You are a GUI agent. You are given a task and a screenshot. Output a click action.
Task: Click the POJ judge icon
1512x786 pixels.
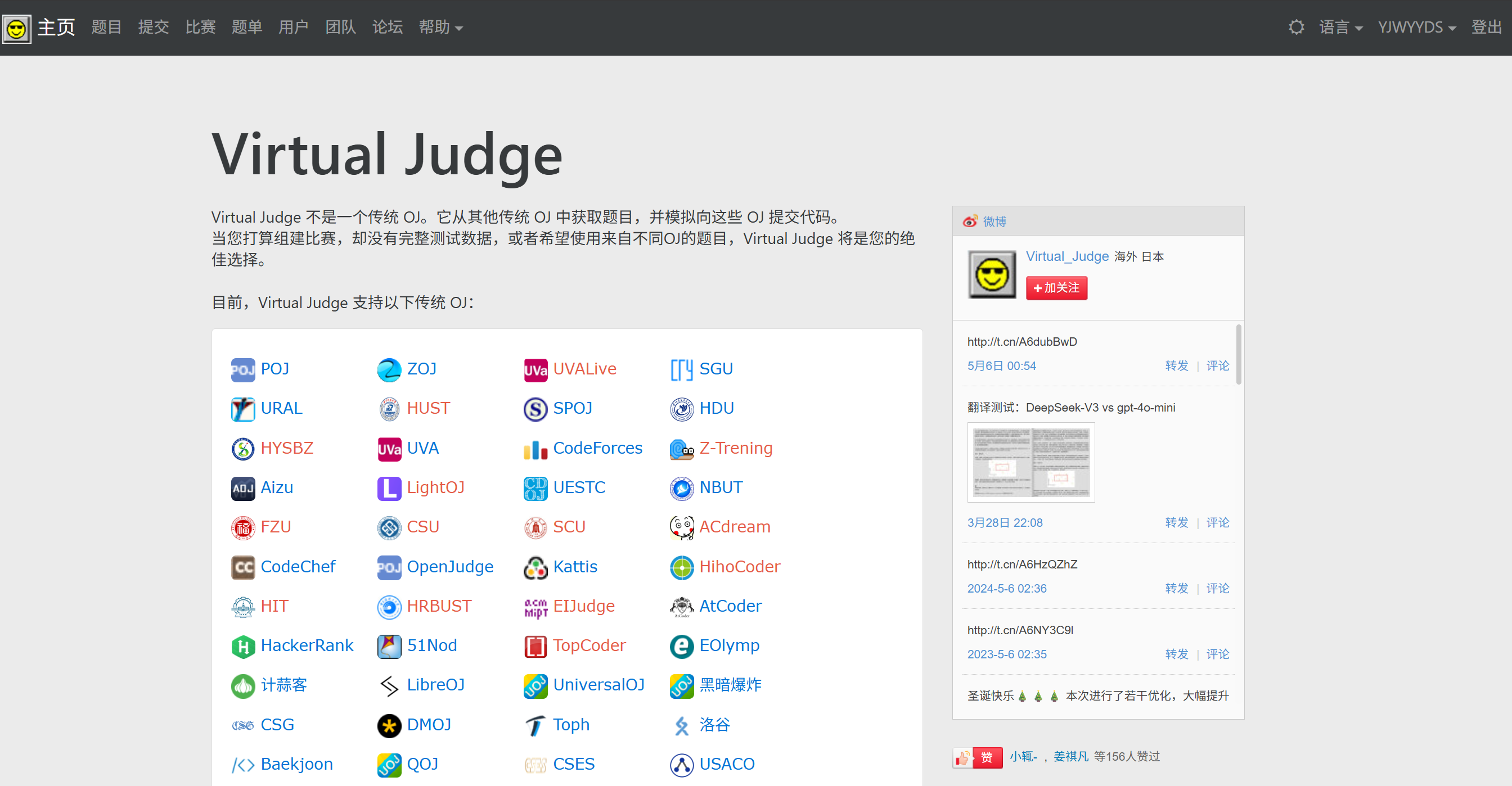point(242,369)
